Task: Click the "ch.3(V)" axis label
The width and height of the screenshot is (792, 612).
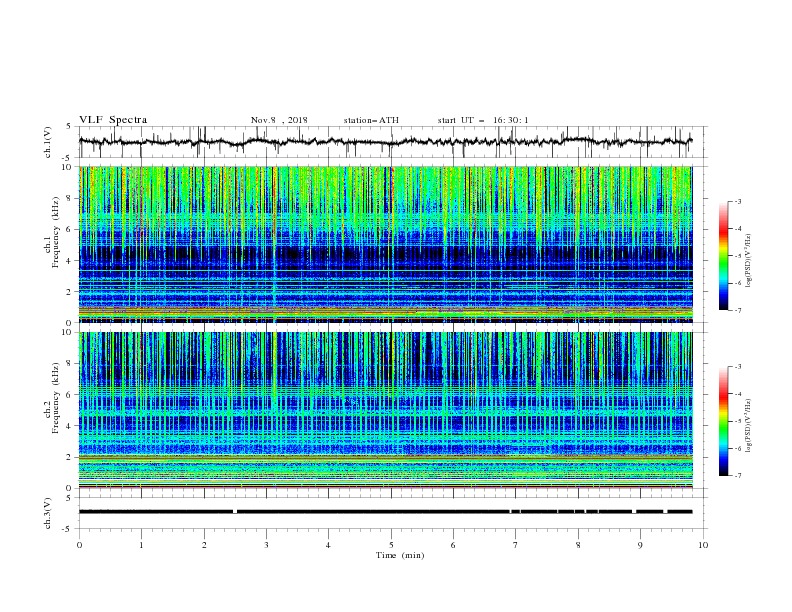Action: pyautogui.click(x=48, y=513)
